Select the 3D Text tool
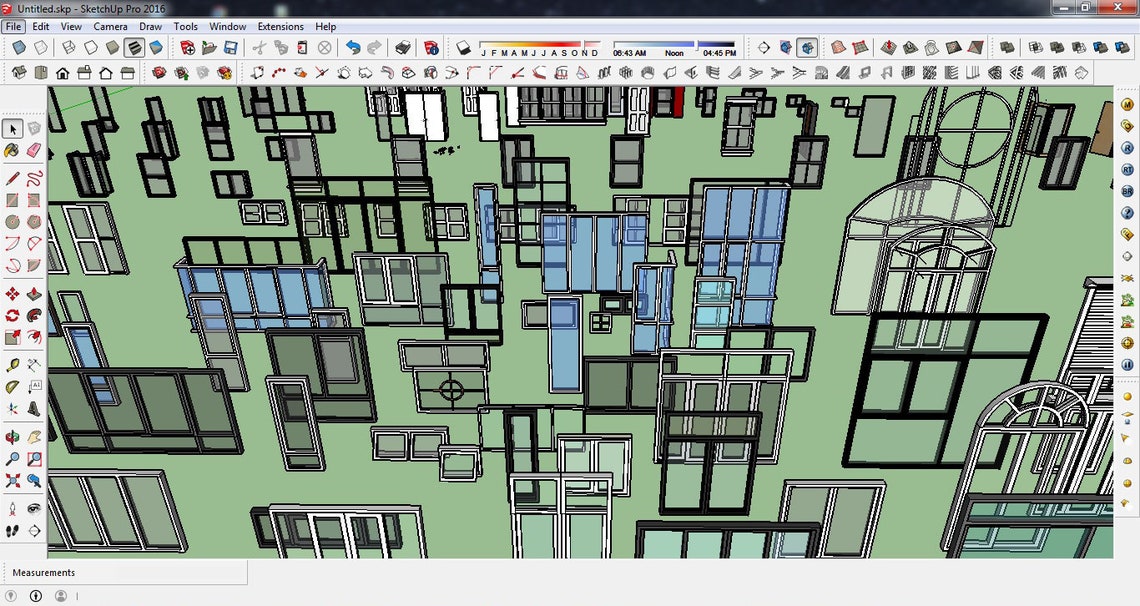Viewport: 1140px width, 606px height. pos(35,385)
